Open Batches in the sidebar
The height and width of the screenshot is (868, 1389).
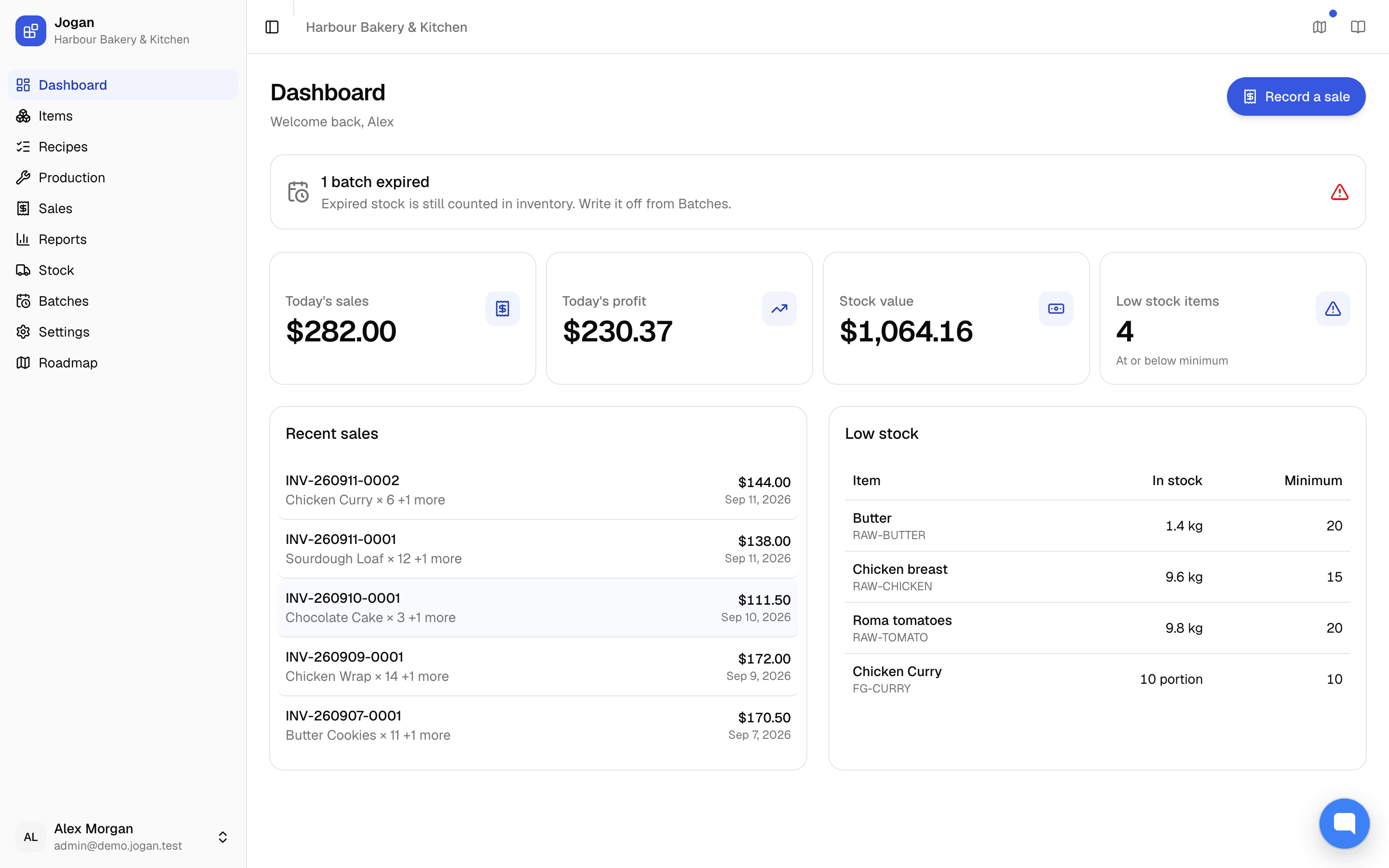tap(123, 301)
